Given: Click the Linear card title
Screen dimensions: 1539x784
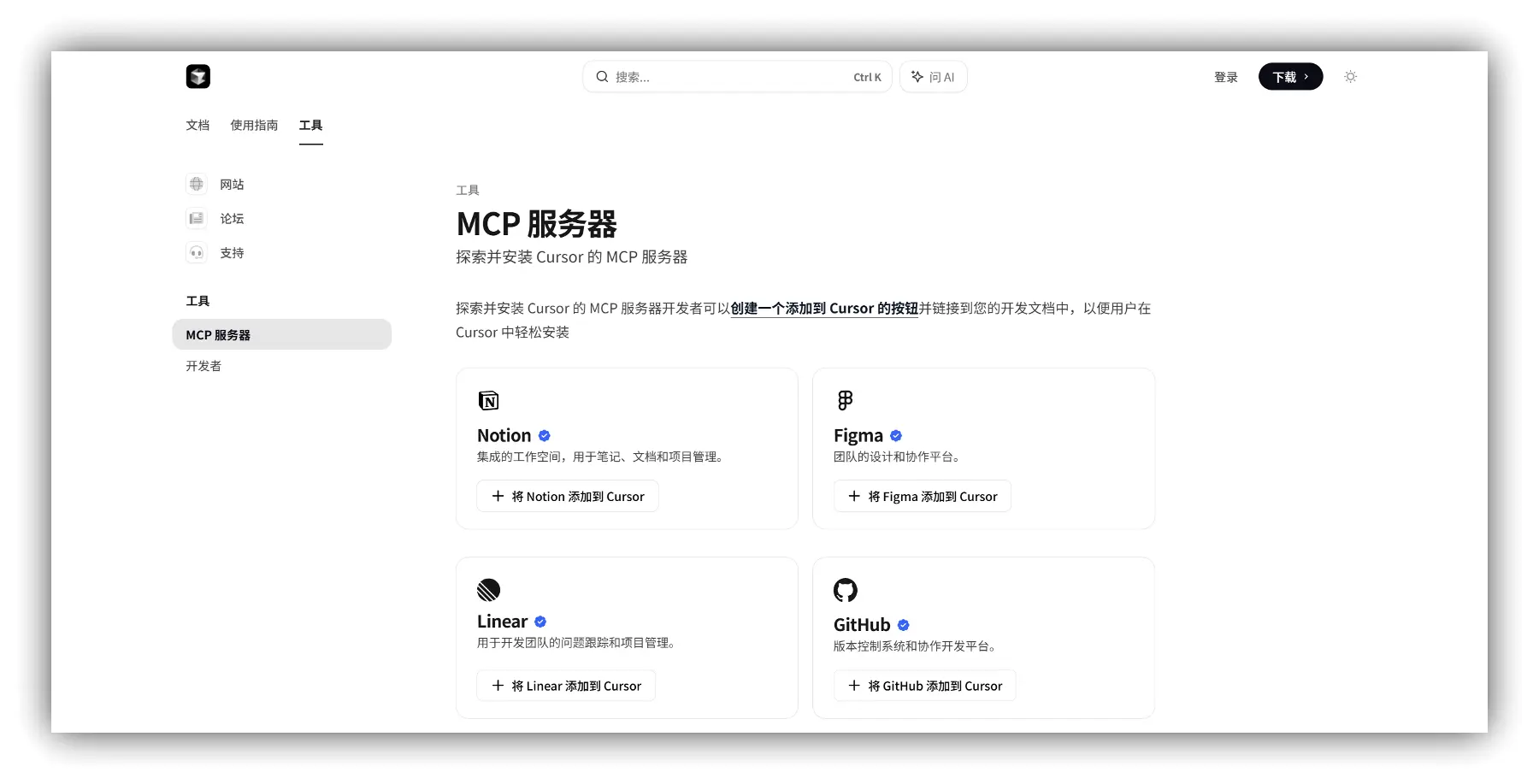Looking at the screenshot, I should click(x=503, y=622).
